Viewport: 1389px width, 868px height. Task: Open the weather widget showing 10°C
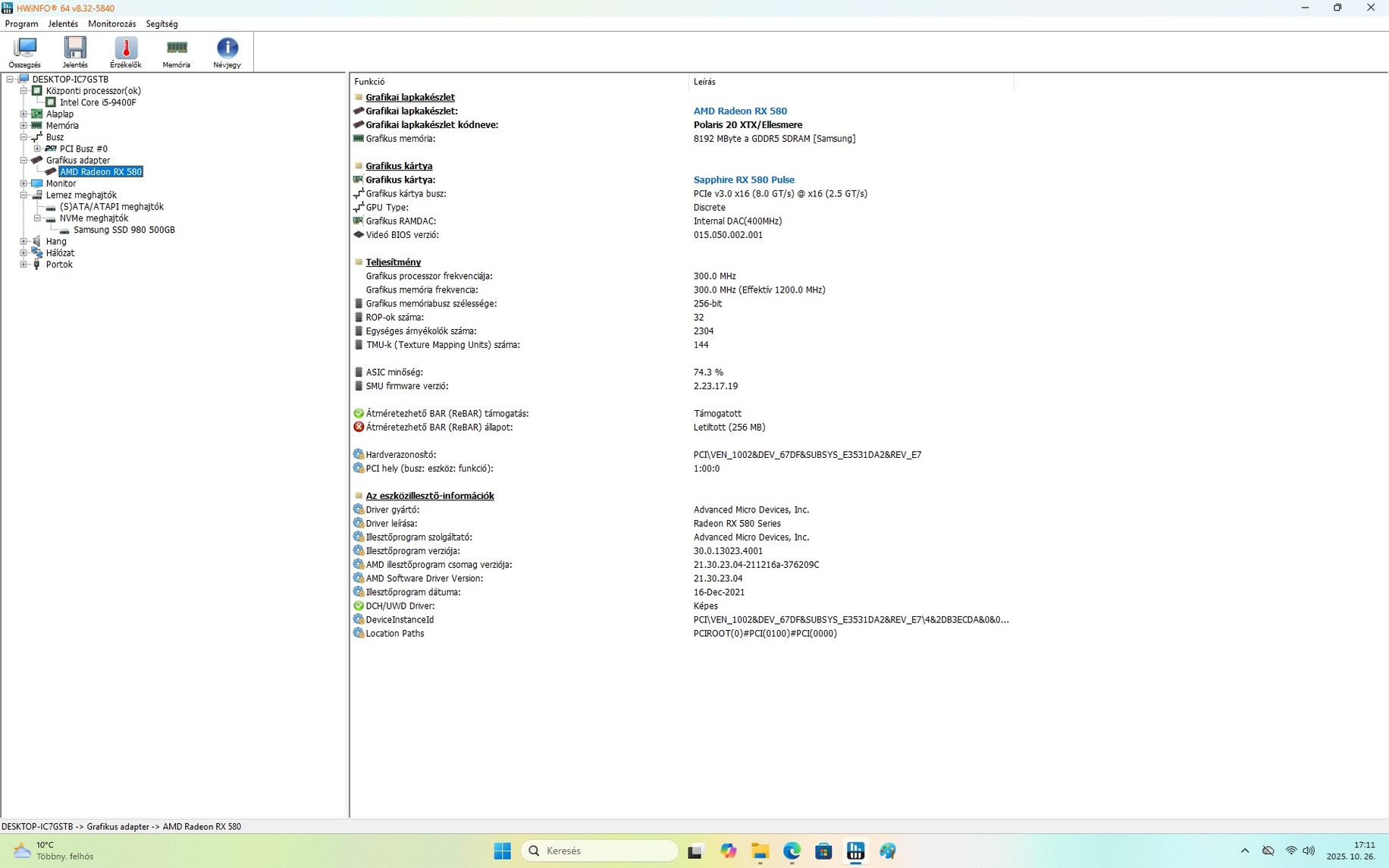click(x=55, y=851)
